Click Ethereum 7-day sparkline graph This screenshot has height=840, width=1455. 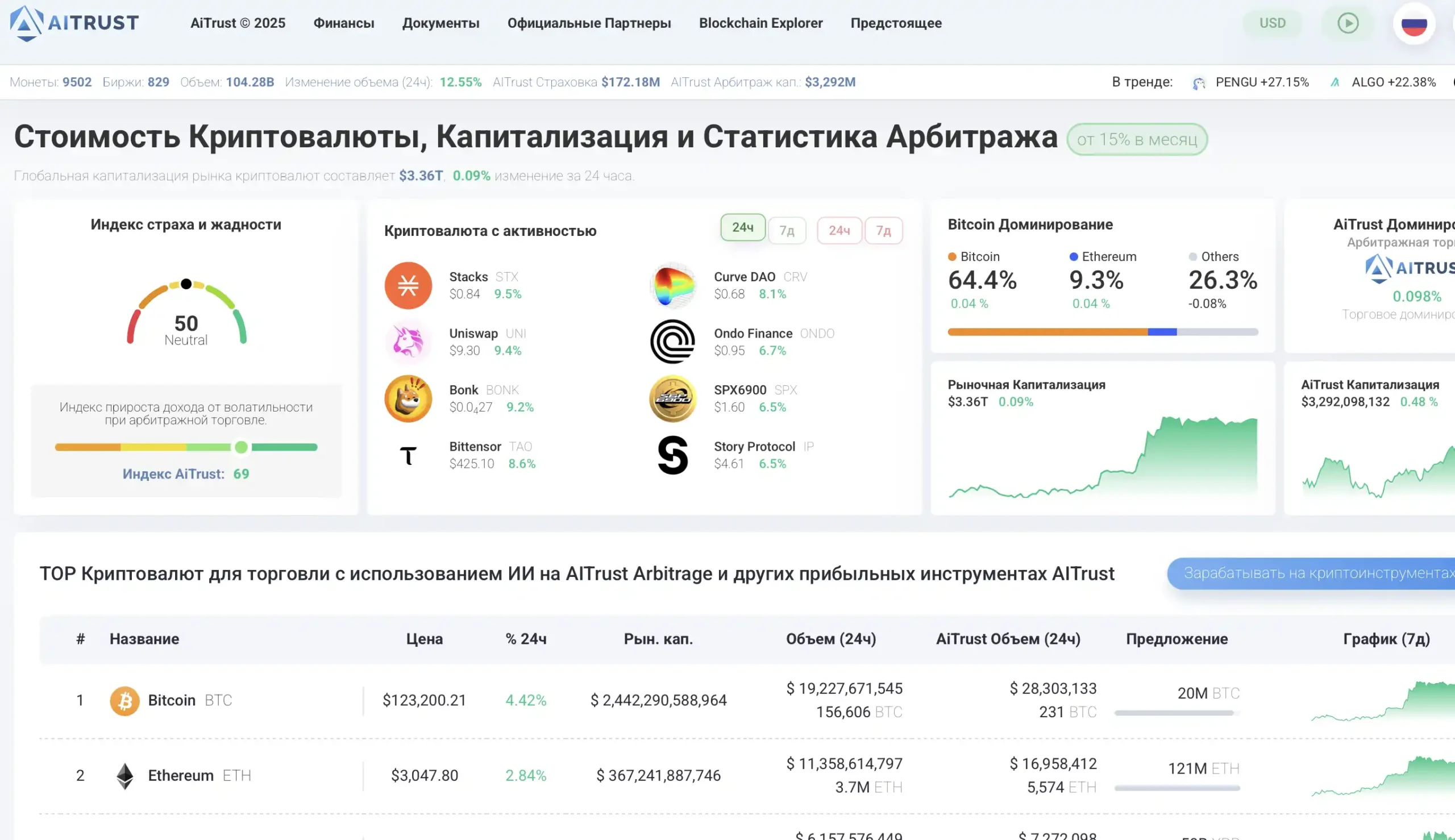pyautogui.click(x=1382, y=777)
